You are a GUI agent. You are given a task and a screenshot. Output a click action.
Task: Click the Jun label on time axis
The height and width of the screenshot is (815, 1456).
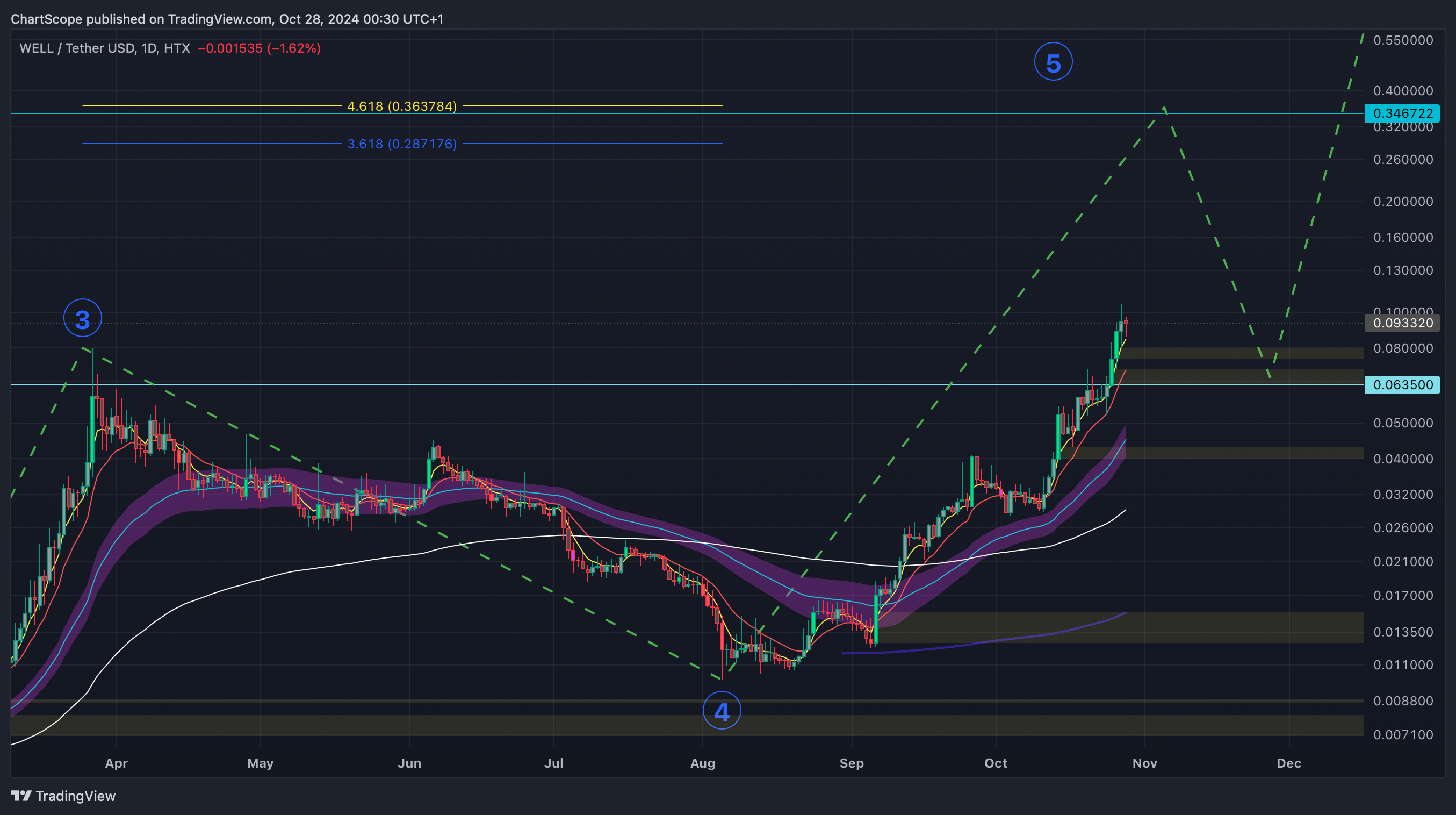pos(409,763)
